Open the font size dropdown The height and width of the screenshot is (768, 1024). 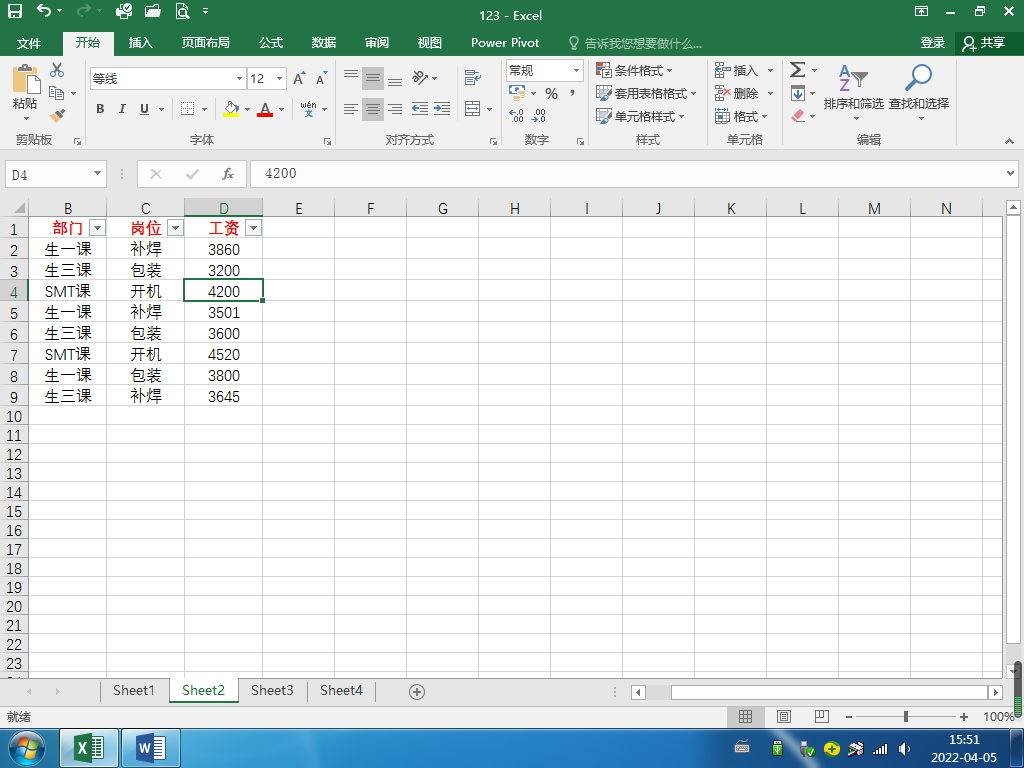coord(280,79)
